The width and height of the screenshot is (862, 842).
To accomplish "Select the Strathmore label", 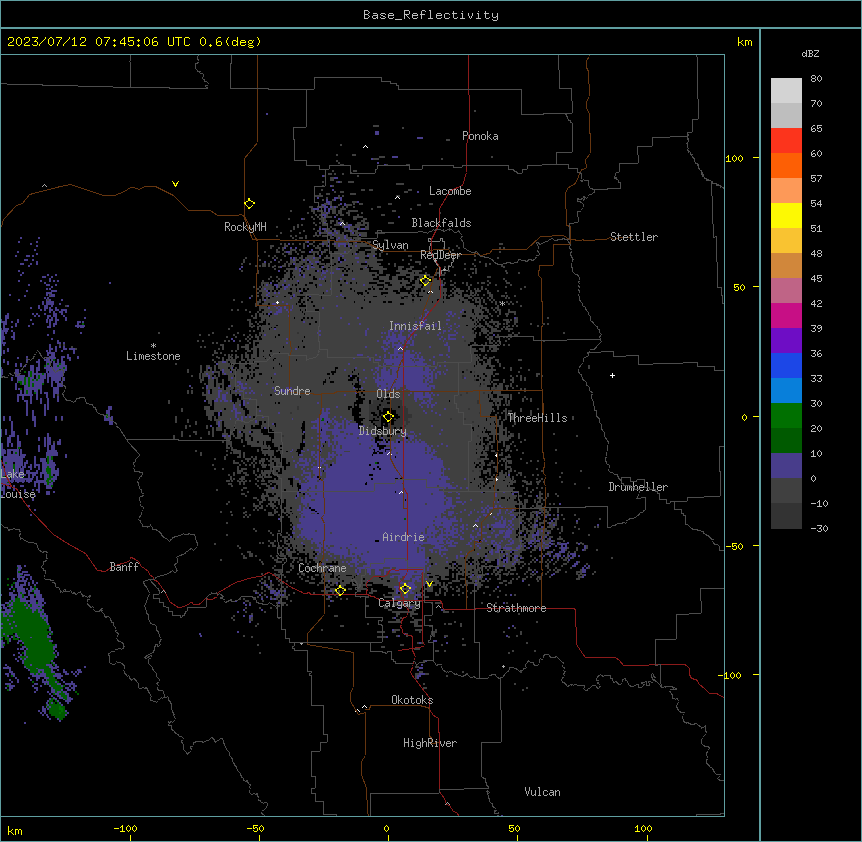I will tap(516, 608).
